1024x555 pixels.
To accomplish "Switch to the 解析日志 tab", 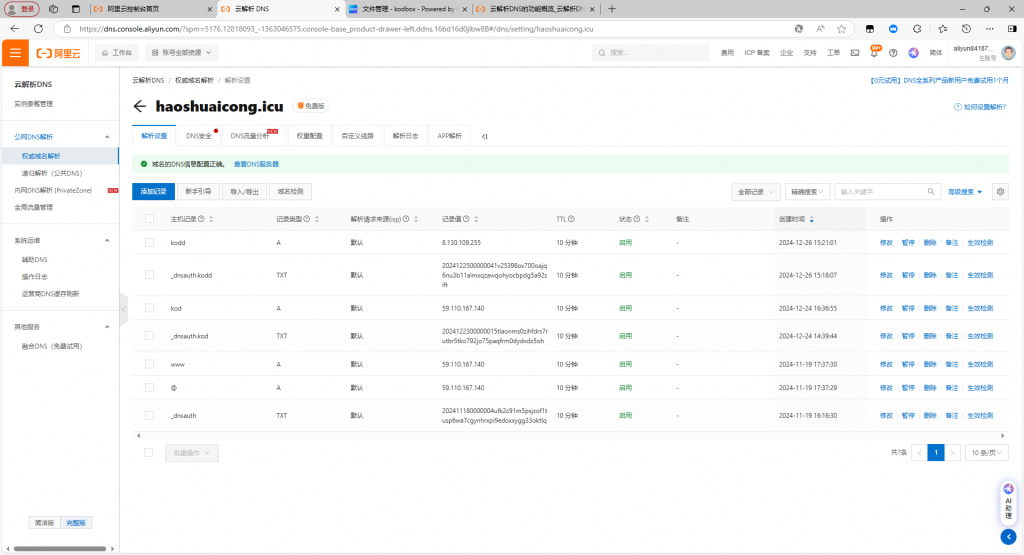I will [405, 136].
